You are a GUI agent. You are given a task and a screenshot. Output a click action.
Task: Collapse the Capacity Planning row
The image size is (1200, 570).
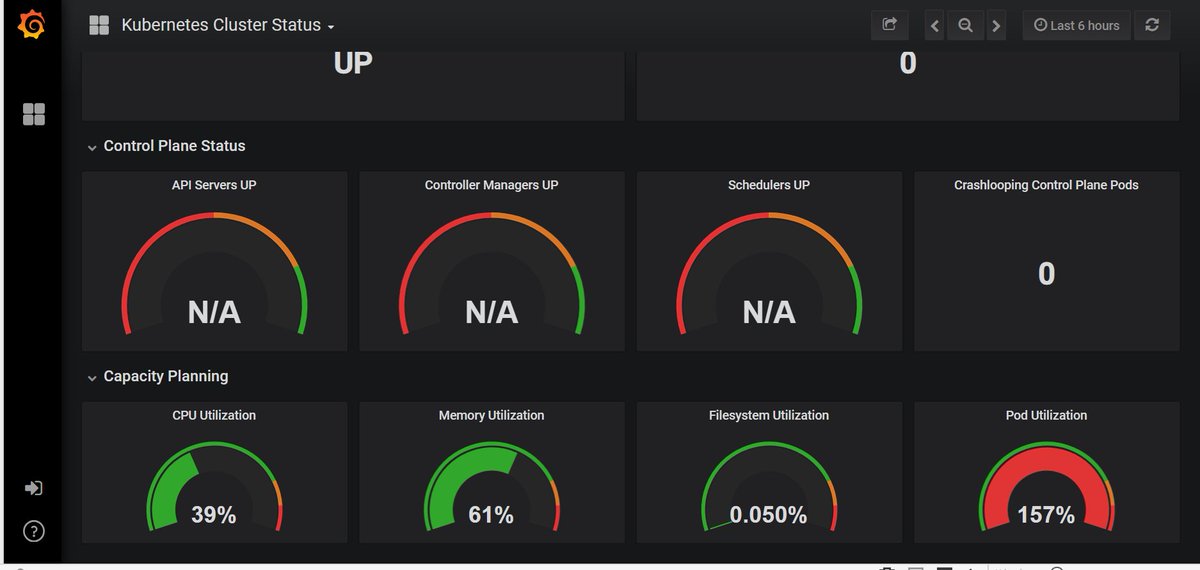pos(158,376)
